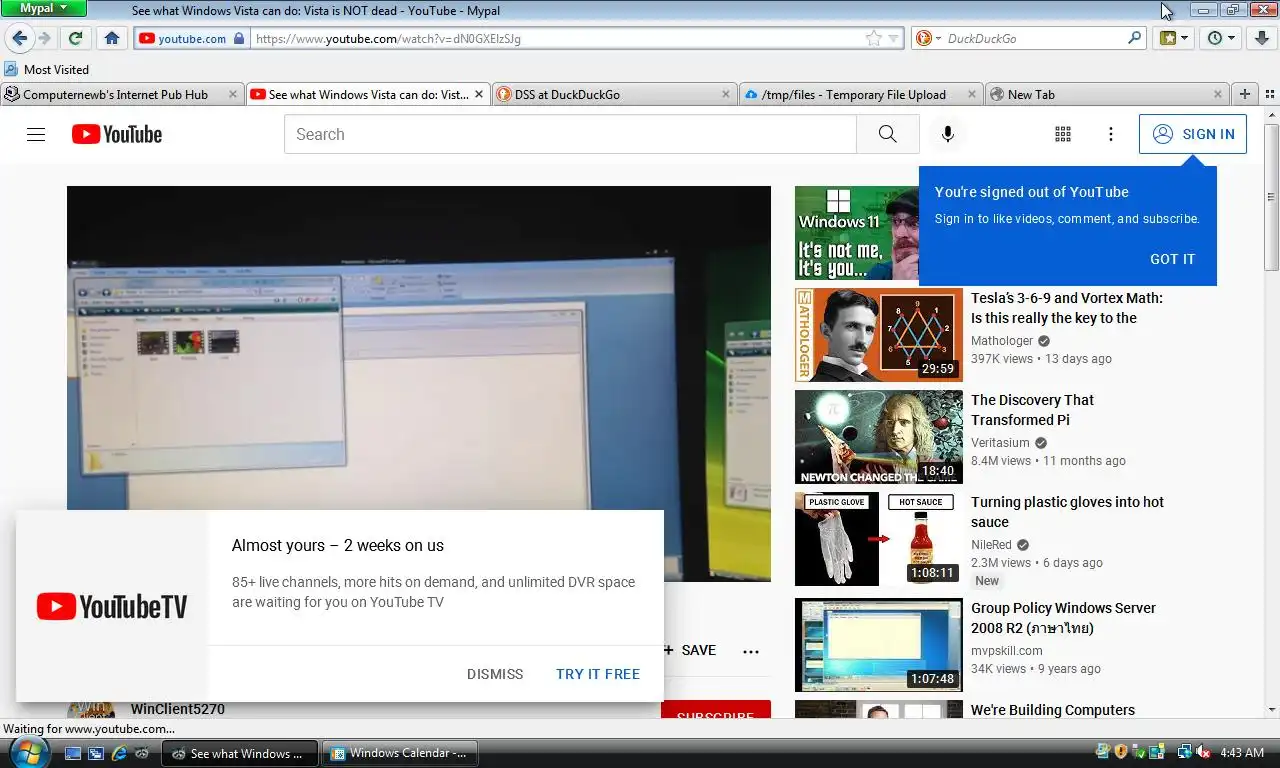Open Turning plastic gloves into hot sauce thumbnail

[x=879, y=539]
